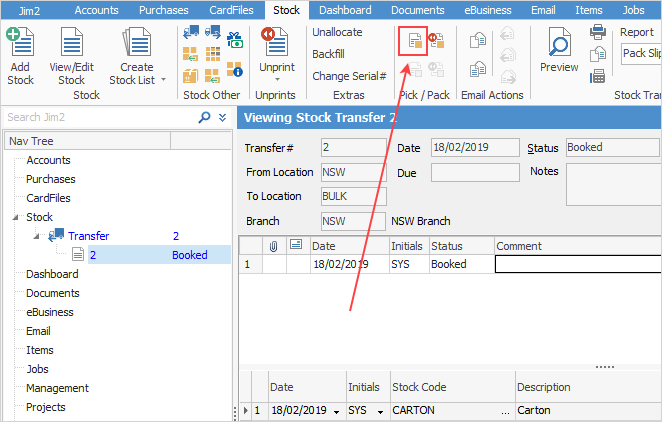Collapse the Transfer node in Nav Tree
The width and height of the screenshot is (662, 422).
[36, 236]
